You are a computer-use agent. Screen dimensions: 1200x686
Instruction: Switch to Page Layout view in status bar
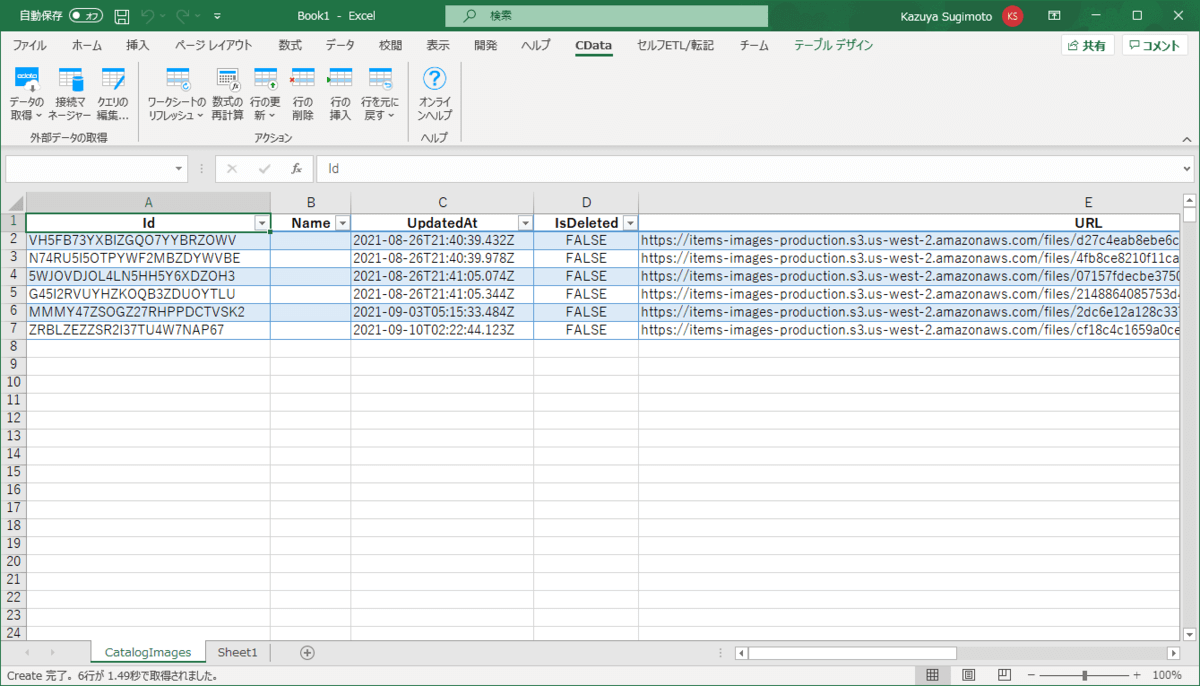point(969,675)
